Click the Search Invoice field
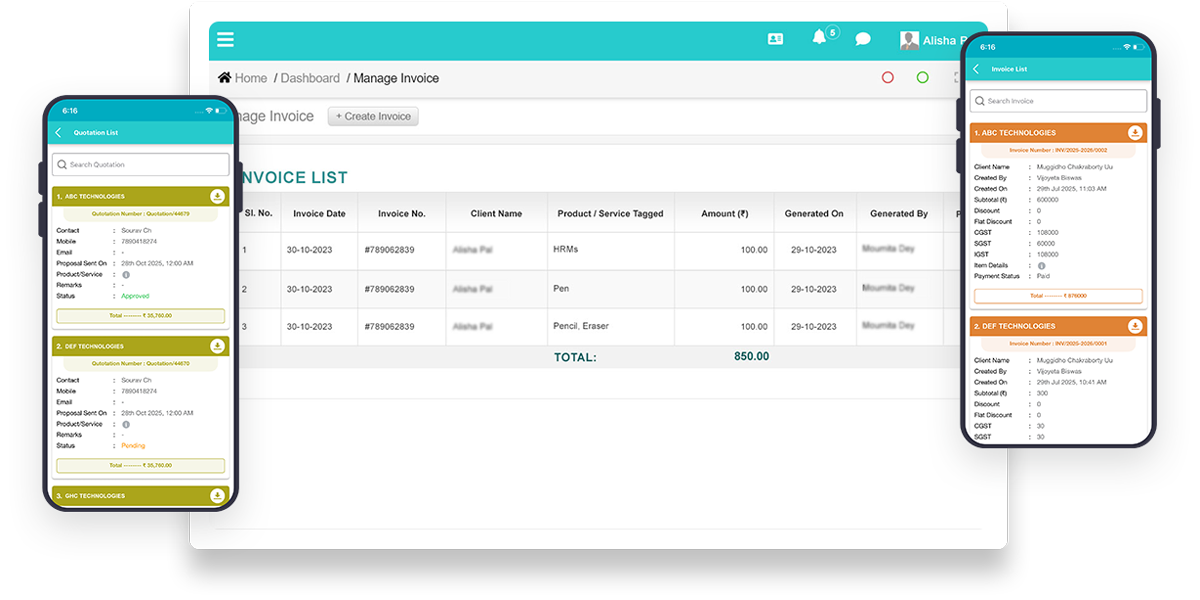The image size is (1200, 600). 1058,101
